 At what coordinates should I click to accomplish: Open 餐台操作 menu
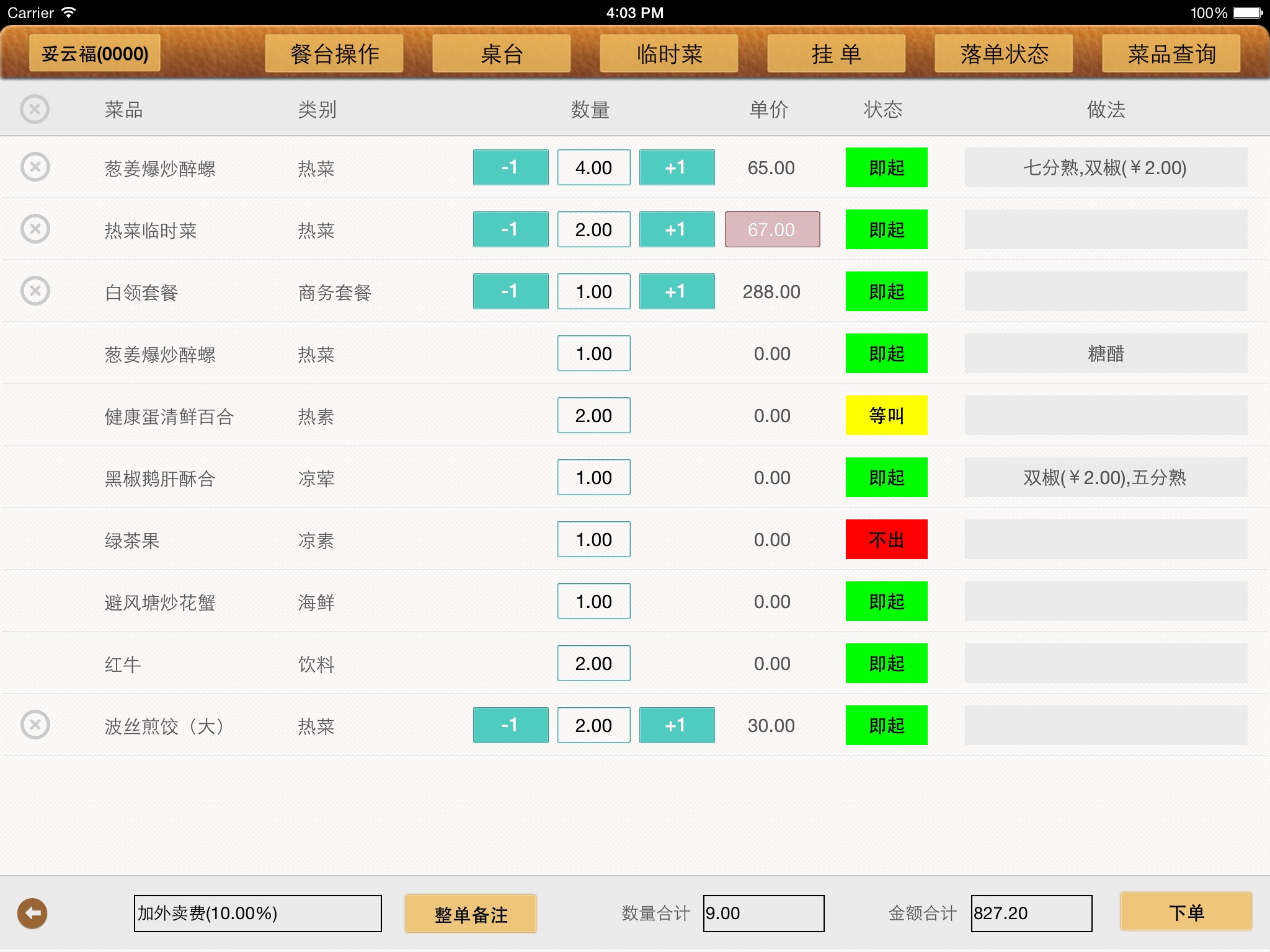[x=334, y=54]
